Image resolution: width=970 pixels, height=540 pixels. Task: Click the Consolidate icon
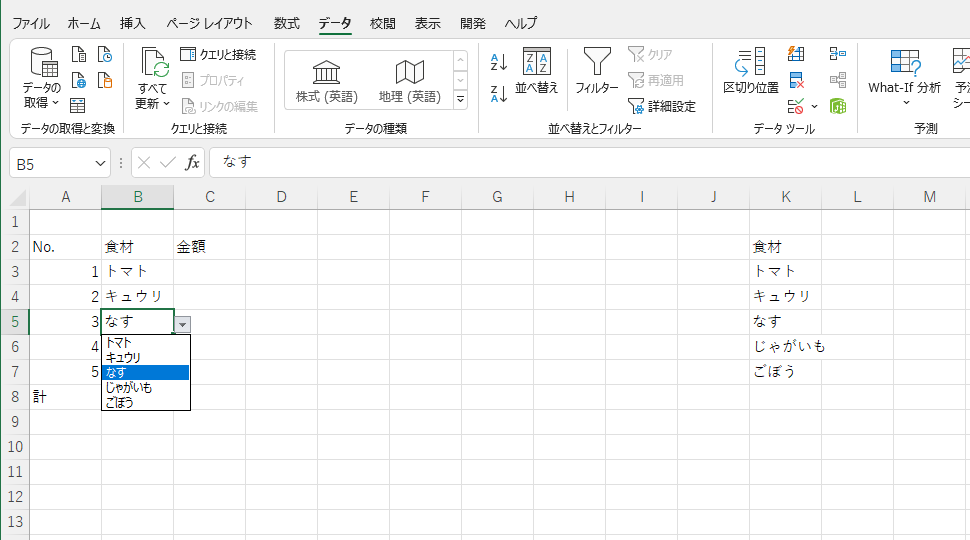click(x=838, y=54)
